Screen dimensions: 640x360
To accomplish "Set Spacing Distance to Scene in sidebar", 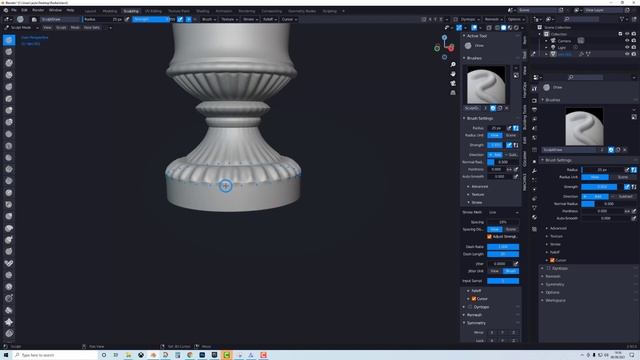I will point(511,229).
